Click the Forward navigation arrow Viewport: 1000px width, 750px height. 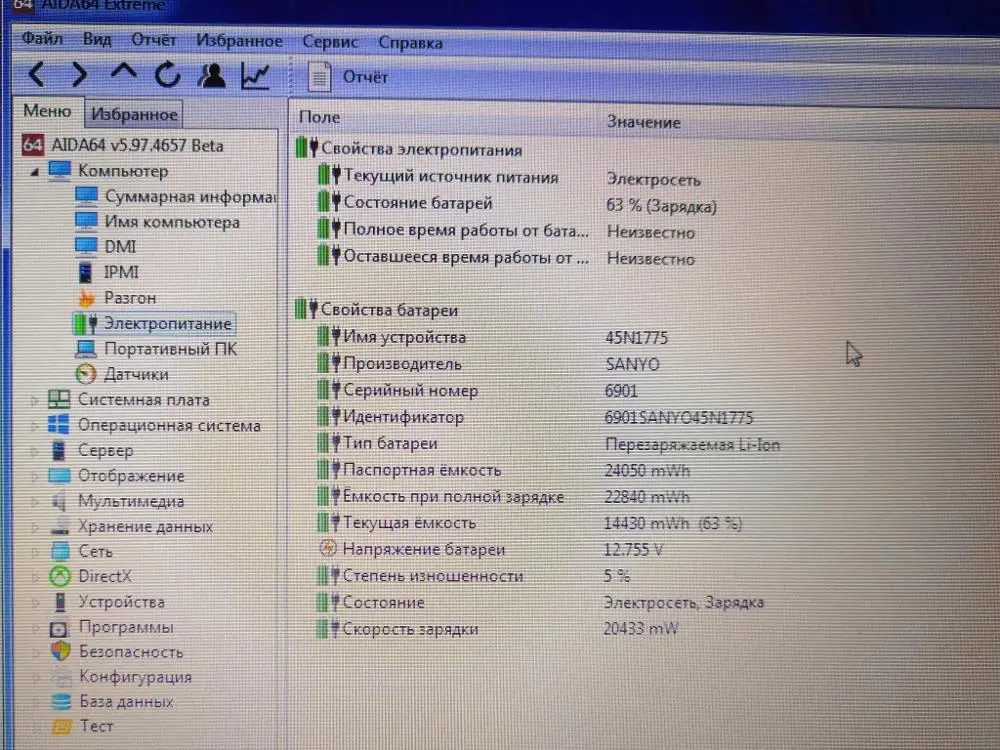click(79, 75)
